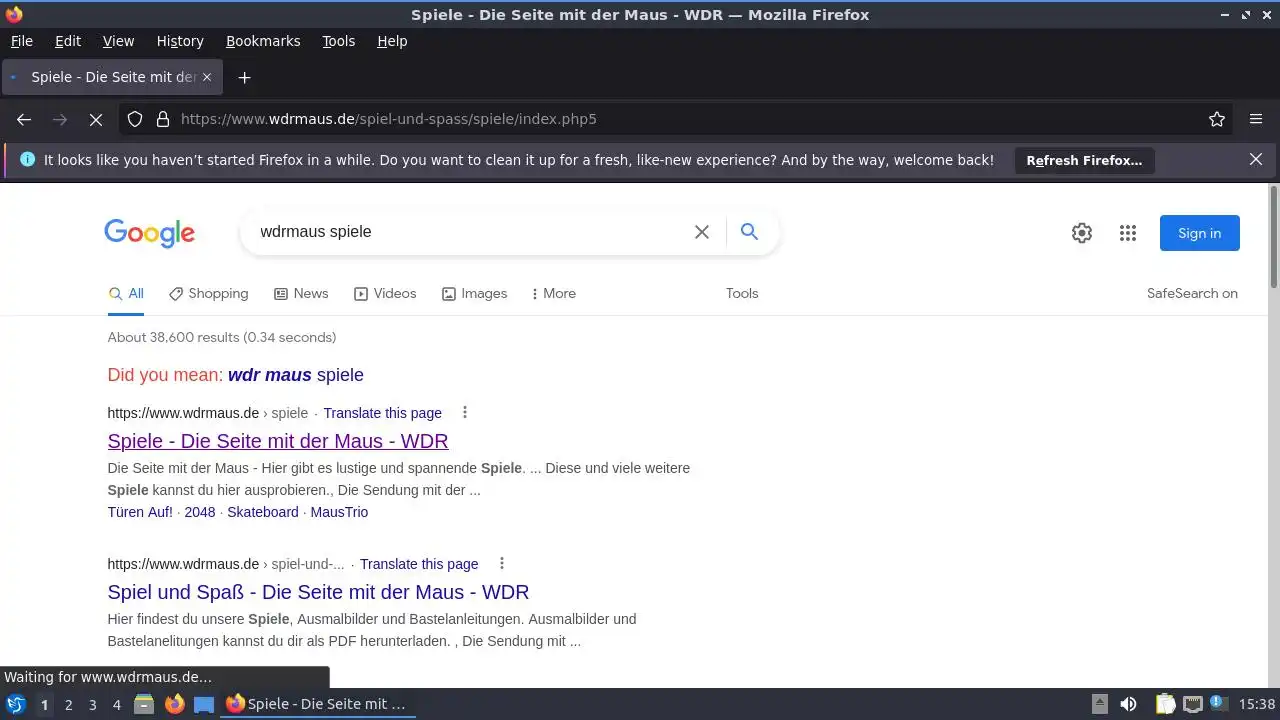The width and height of the screenshot is (1280, 720).
Task: Click the Refresh Firefox button
Action: pos(1084,160)
